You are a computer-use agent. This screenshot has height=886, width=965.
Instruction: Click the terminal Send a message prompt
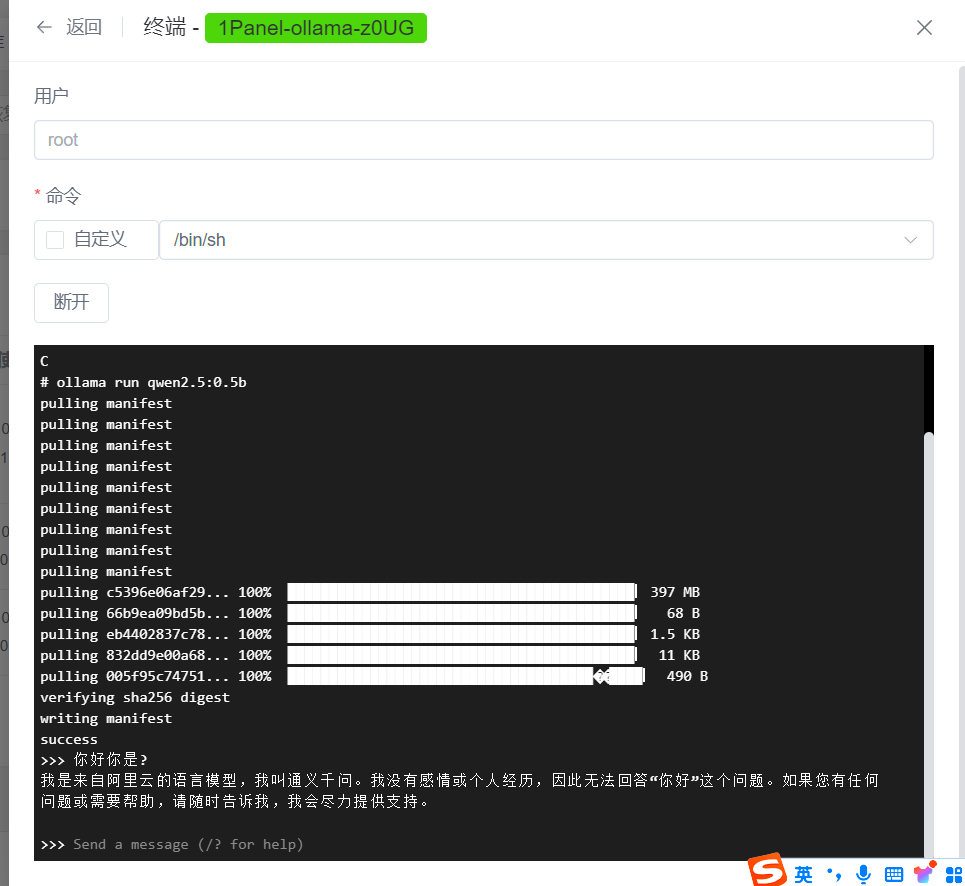(188, 844)
